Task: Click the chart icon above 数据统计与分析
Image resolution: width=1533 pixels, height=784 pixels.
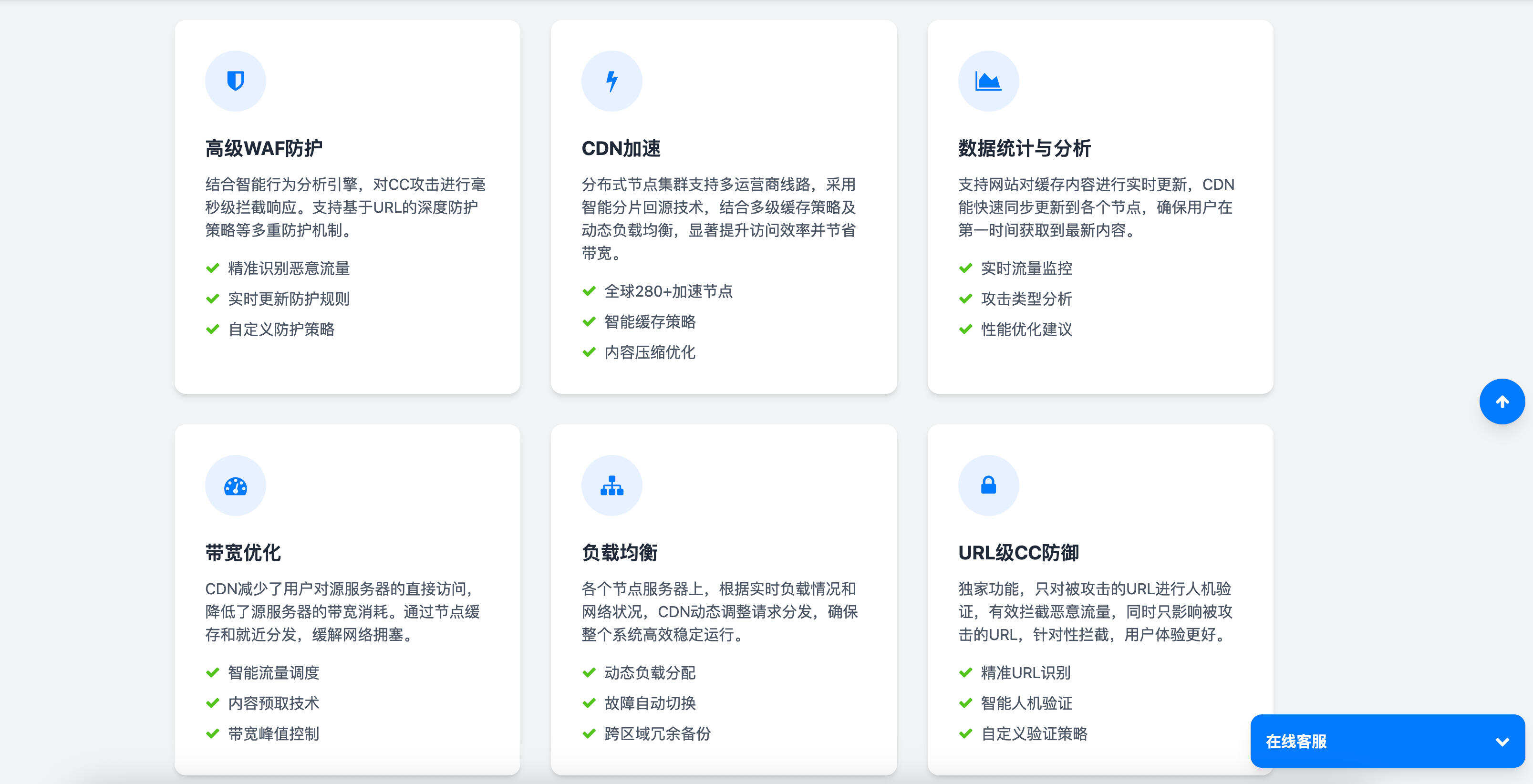Action: [988, 80]
